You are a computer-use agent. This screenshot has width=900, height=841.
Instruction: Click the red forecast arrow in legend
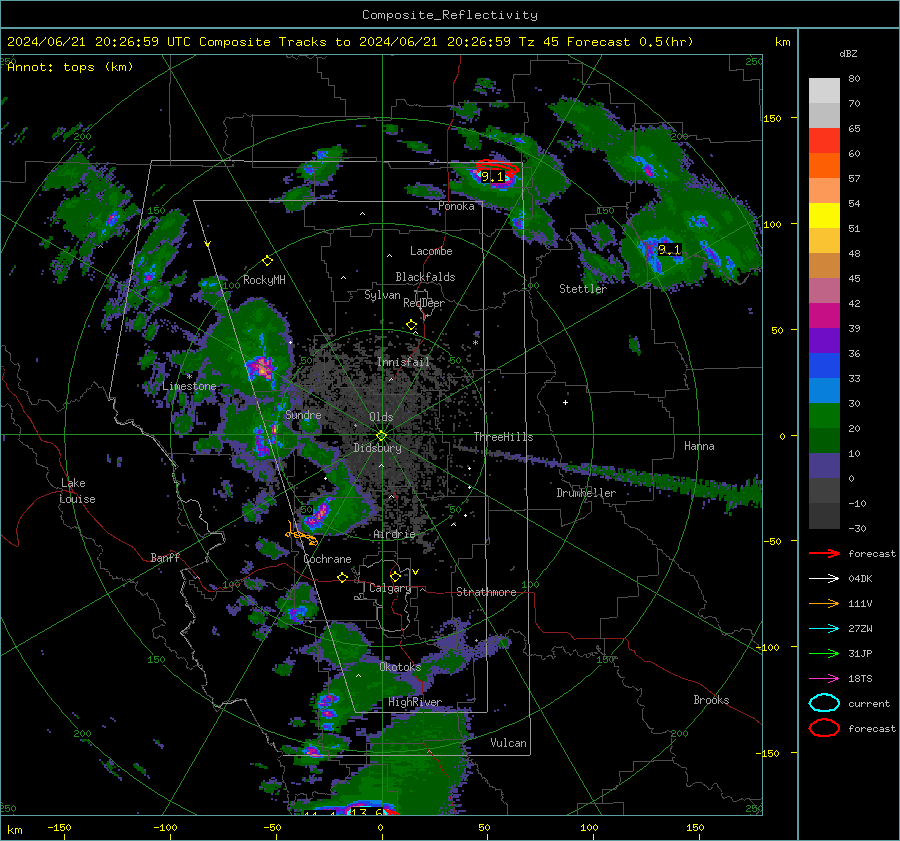click(824, 553)
